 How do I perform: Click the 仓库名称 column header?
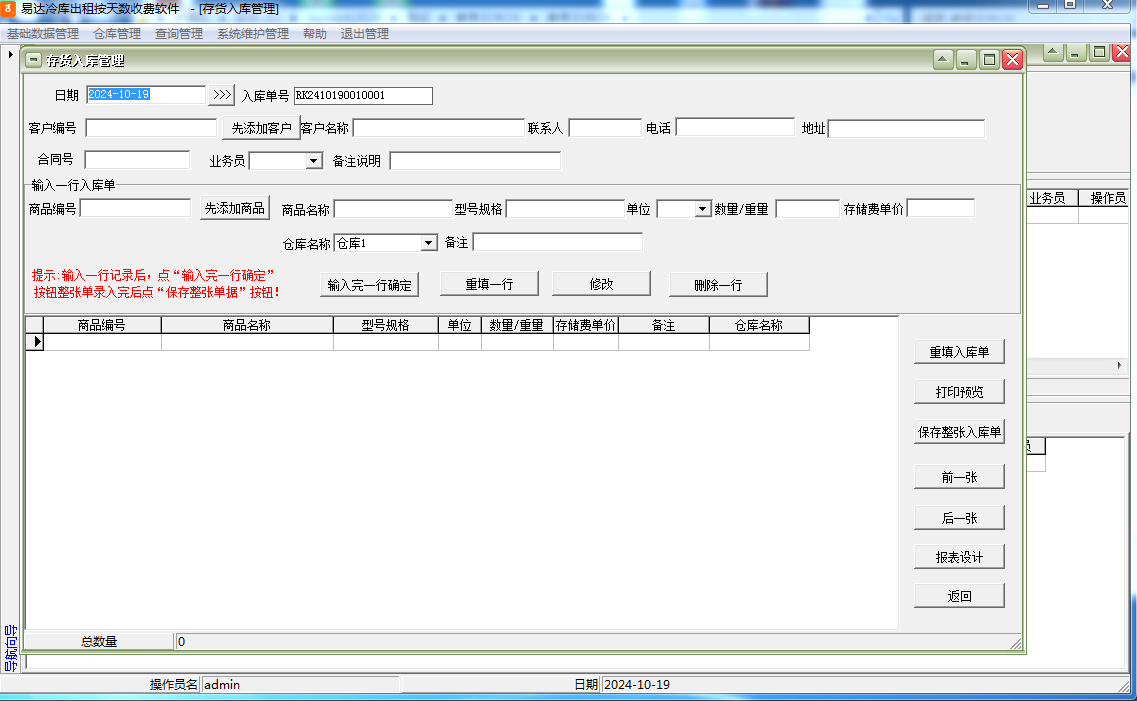point(759,325)
